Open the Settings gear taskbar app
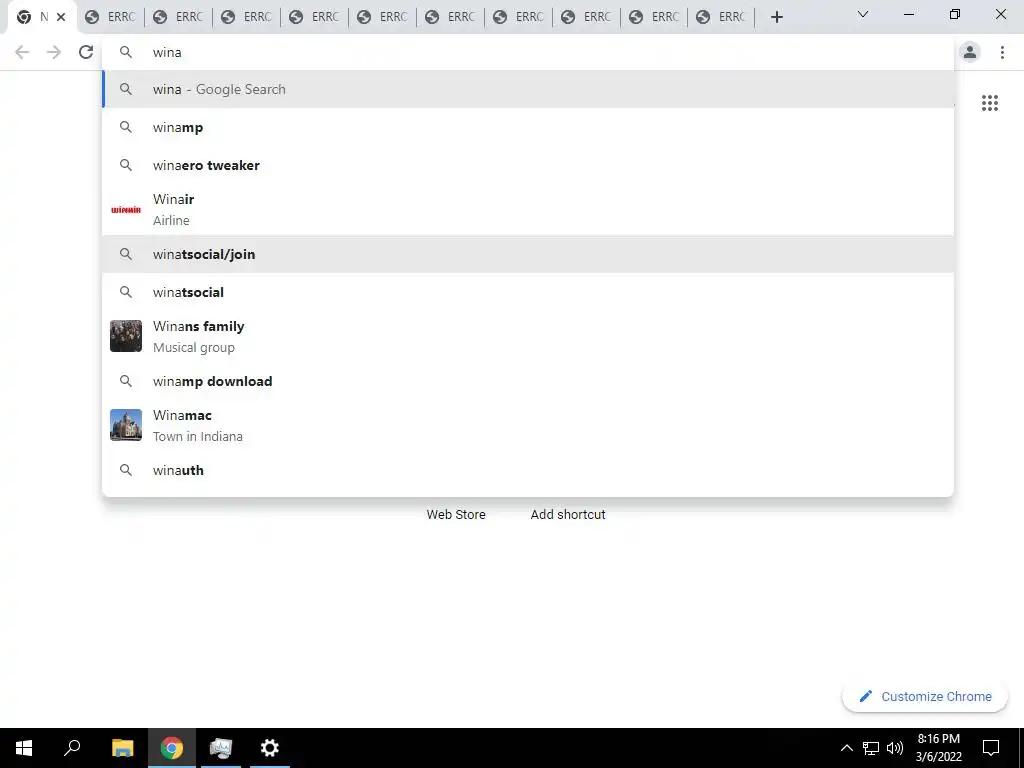 270,748
